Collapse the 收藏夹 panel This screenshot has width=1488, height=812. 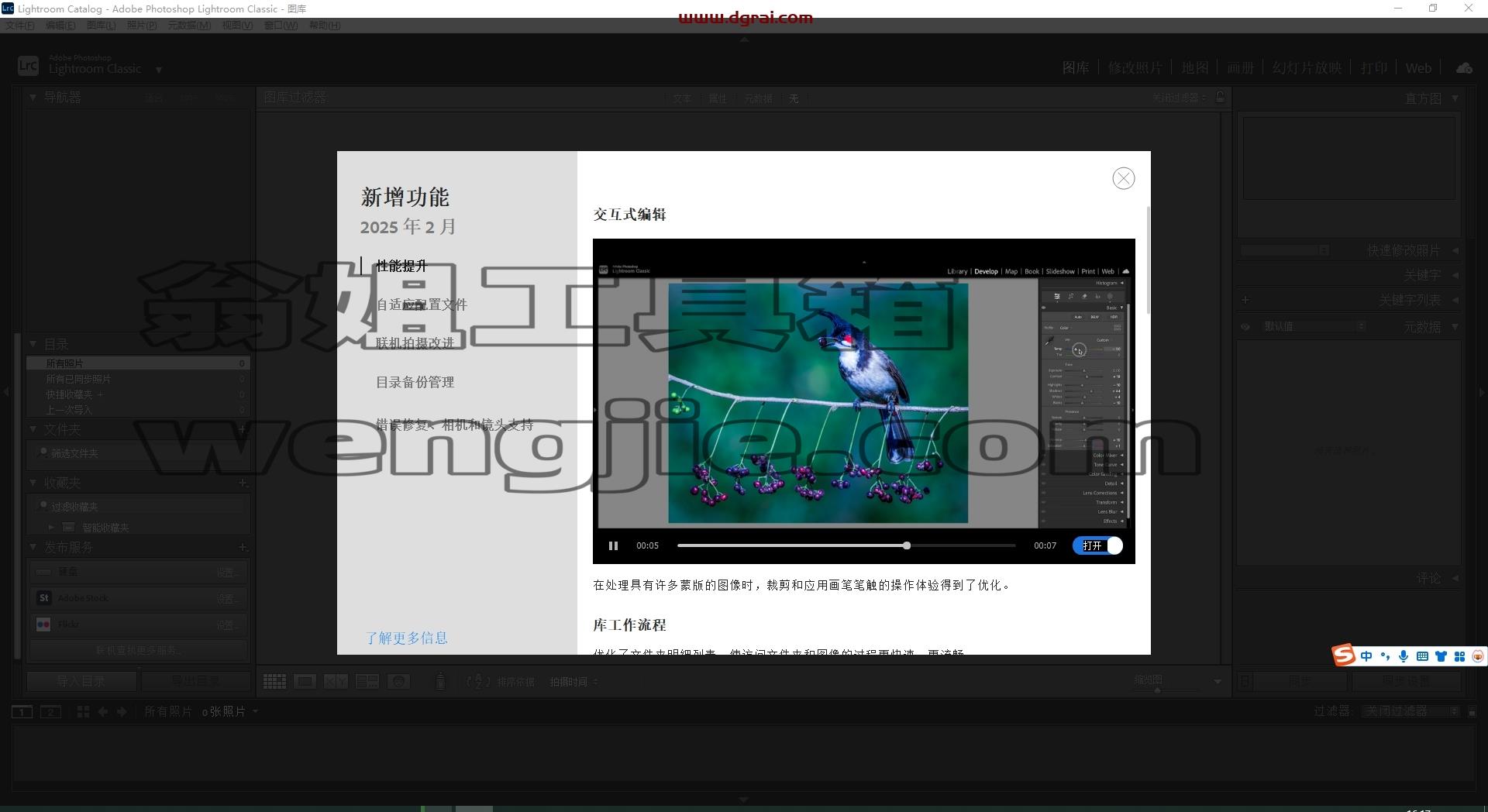point(33,483)
